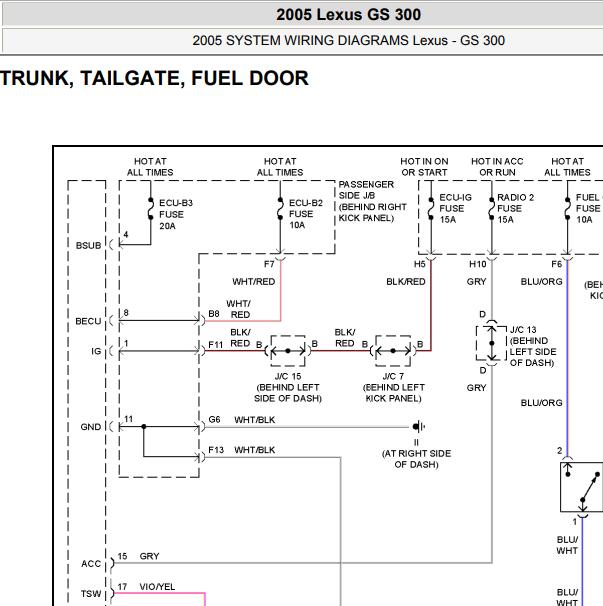
Task: Click the 'ECU-IG FUSE 15A' label
Action: point(455,209)
